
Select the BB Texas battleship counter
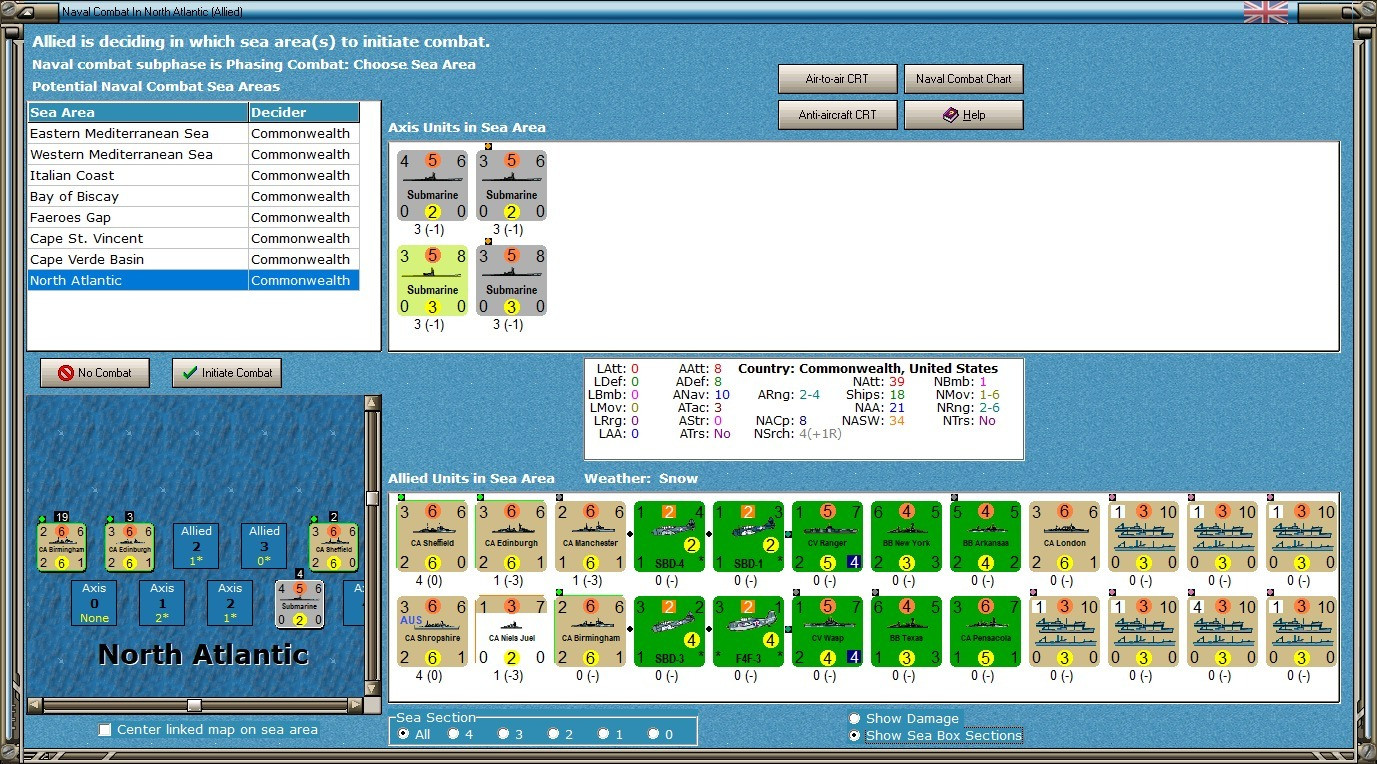coord(906,631)
